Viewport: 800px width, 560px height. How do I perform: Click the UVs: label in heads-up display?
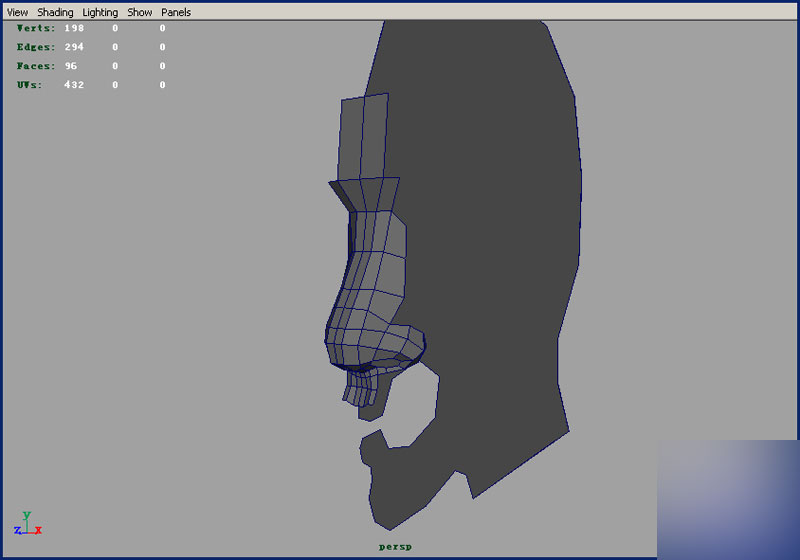30,85
